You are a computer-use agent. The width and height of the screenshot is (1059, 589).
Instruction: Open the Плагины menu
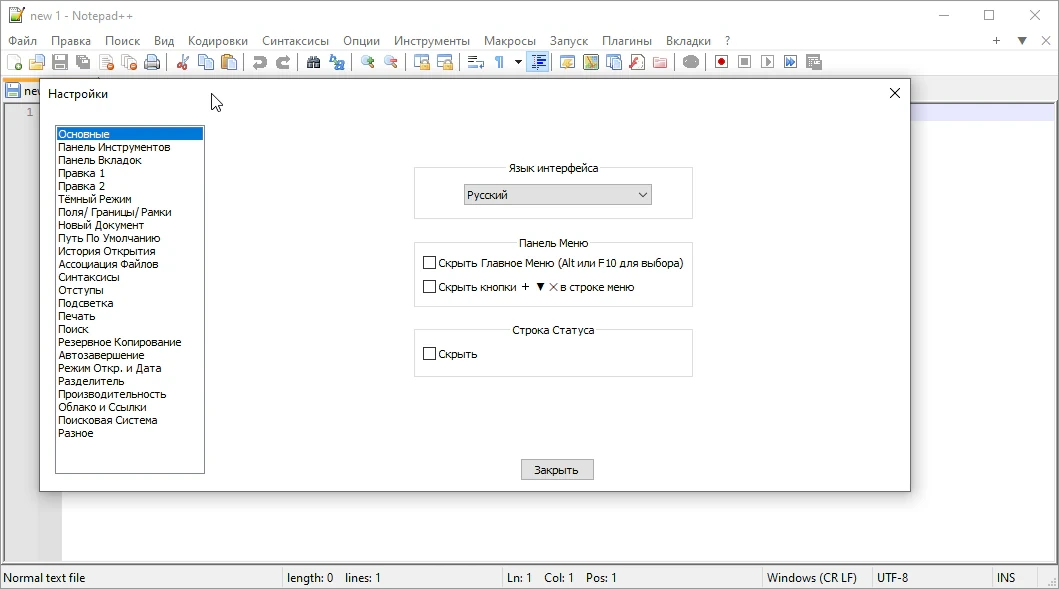(627, 41)
